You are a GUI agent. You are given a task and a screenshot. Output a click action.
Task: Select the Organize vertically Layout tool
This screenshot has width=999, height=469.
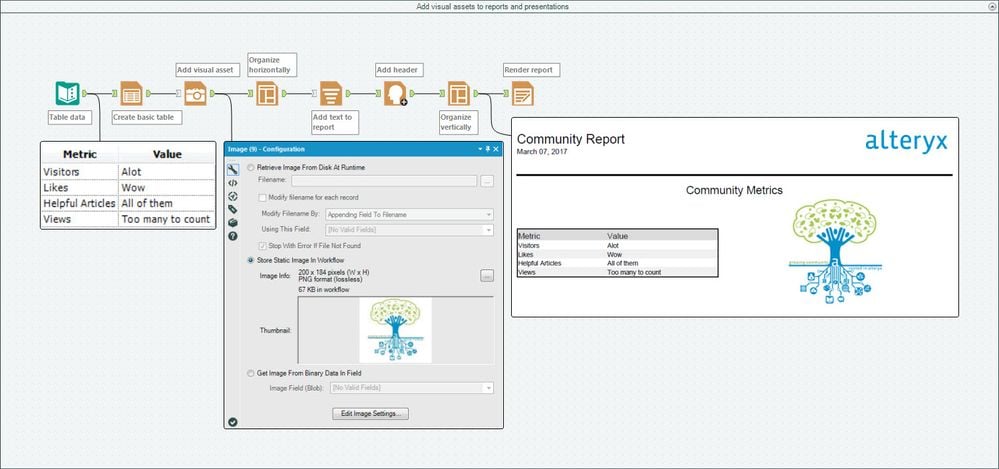pyautogui.click(x=459, y=94)
